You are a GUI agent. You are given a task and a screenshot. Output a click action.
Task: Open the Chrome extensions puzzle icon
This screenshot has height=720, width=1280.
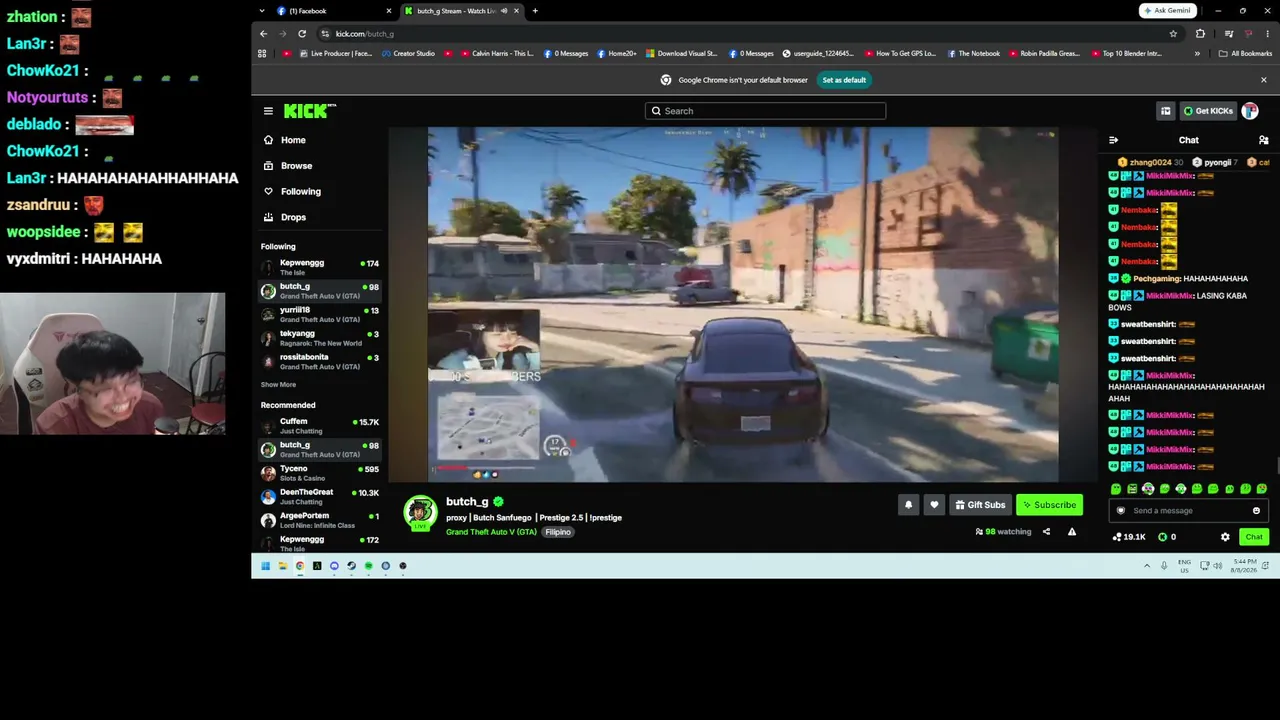click(1201, 34)
